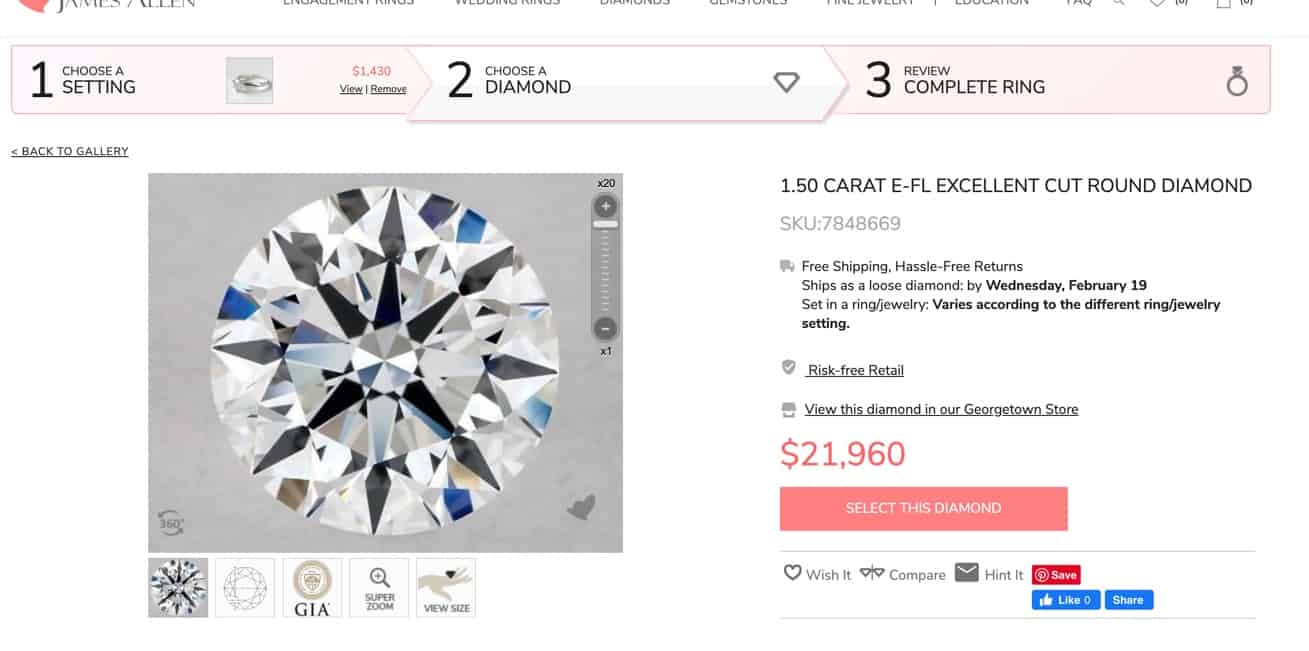Open the Gemstones menu
Screen dimensions: 1309x651
click(x=747, y=3)
